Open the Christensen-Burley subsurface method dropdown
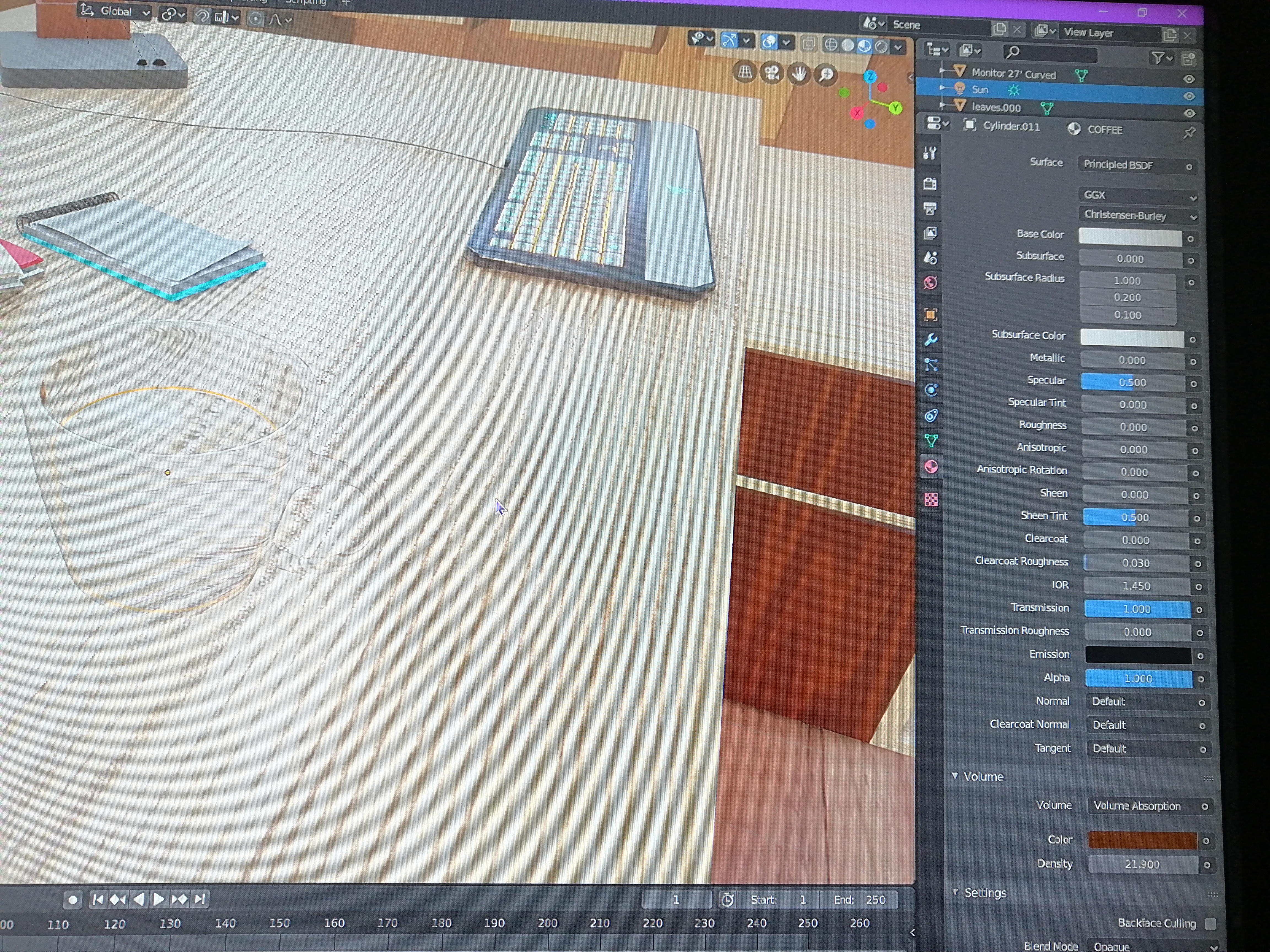Viewport: 1270px width, 952px height. pyautogui.click(x=1139, y=216)
